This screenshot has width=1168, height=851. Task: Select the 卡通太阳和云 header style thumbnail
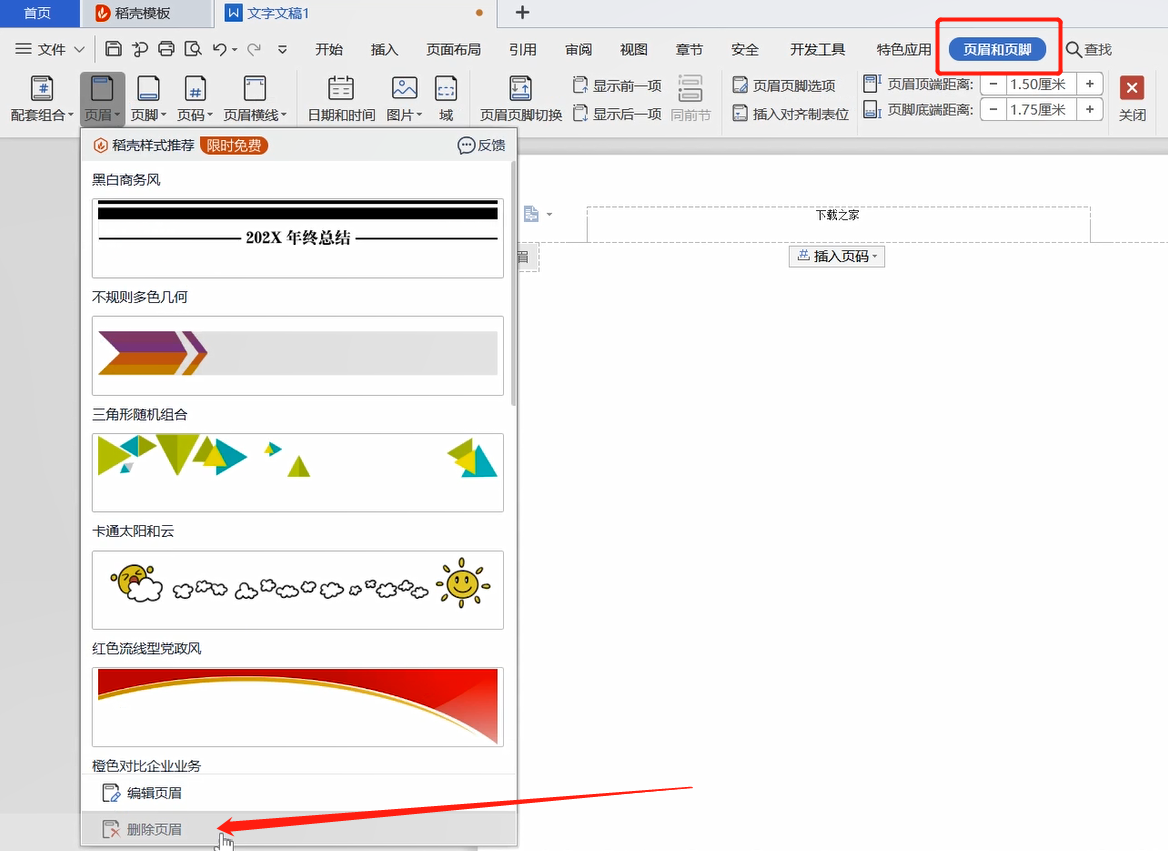coord(298,589)
